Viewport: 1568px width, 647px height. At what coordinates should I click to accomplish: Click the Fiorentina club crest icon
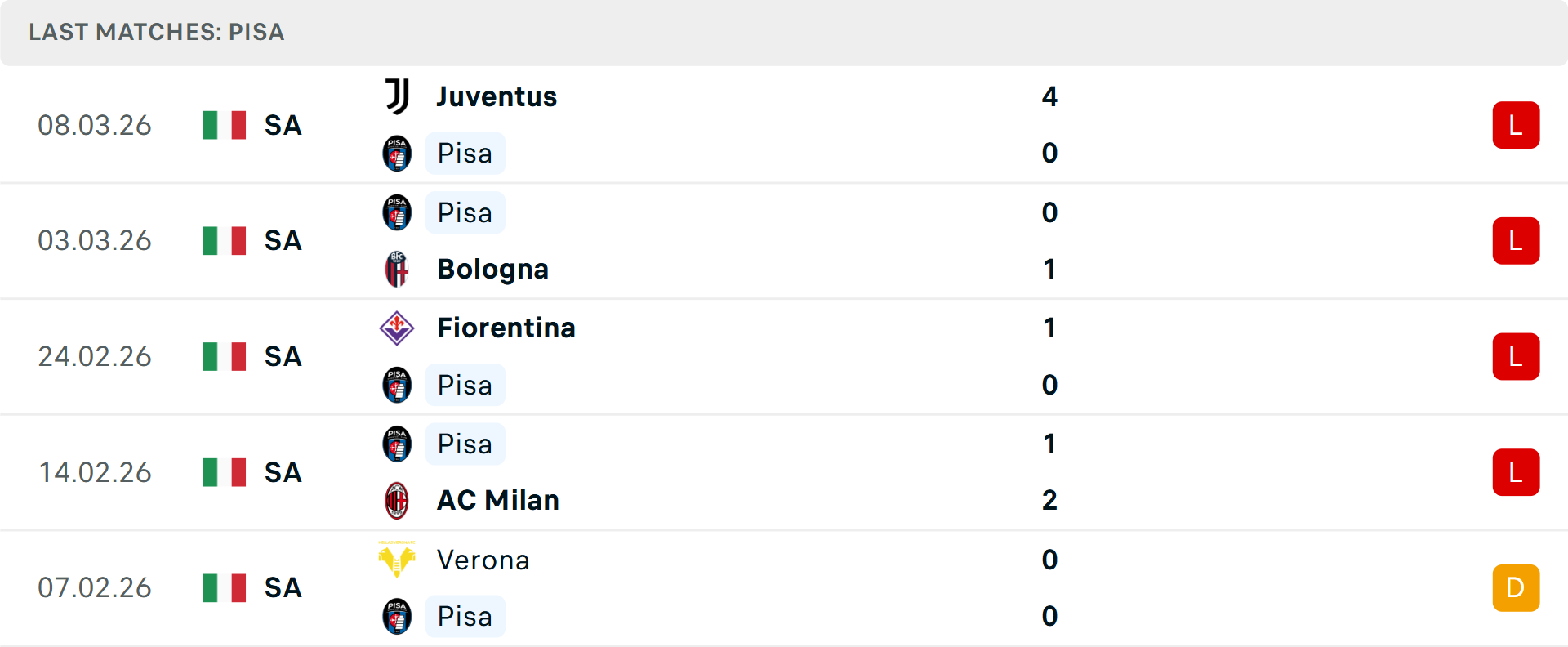(x=397, y=328)
